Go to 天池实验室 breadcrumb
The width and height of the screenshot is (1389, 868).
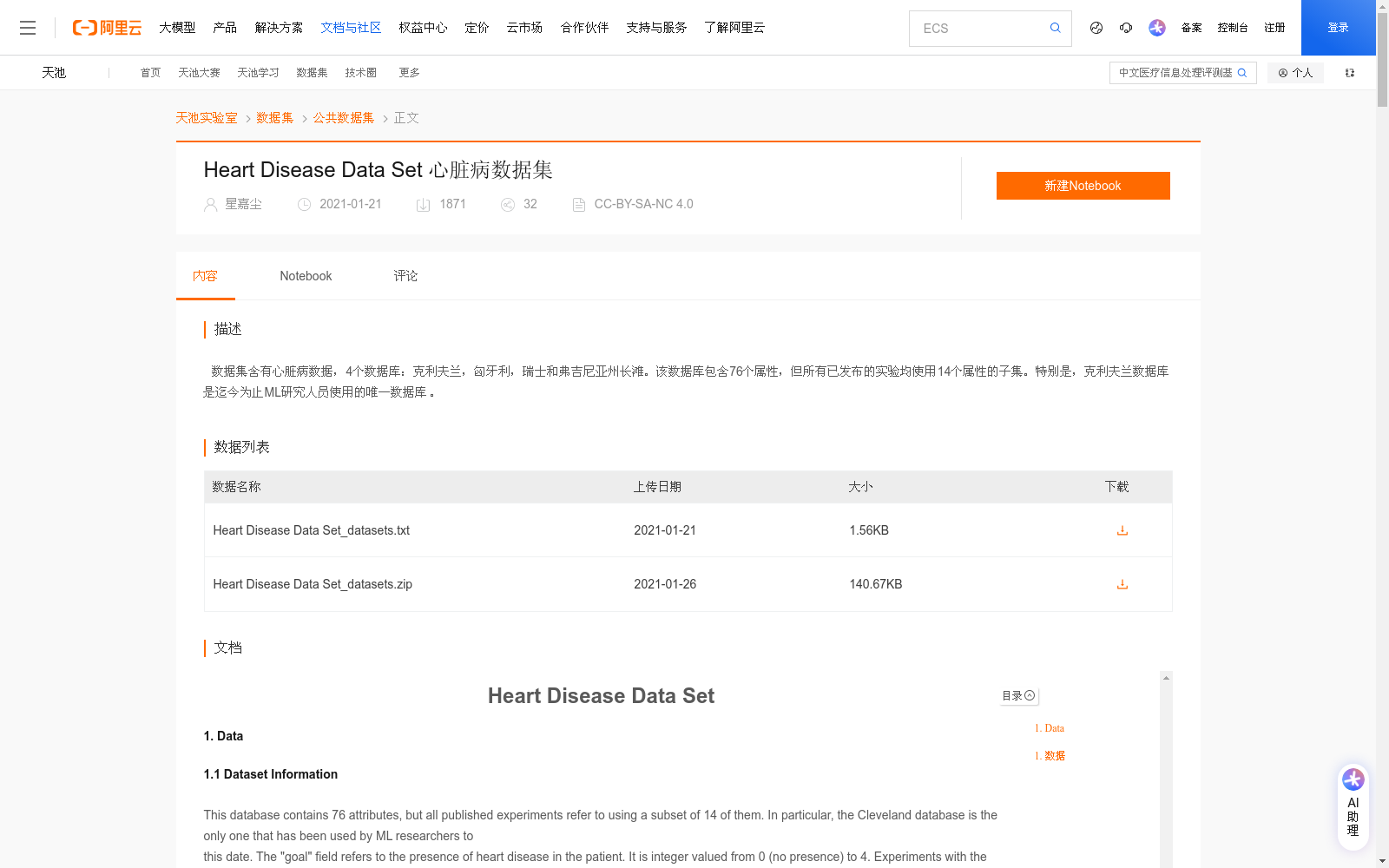tap(207, 118)
